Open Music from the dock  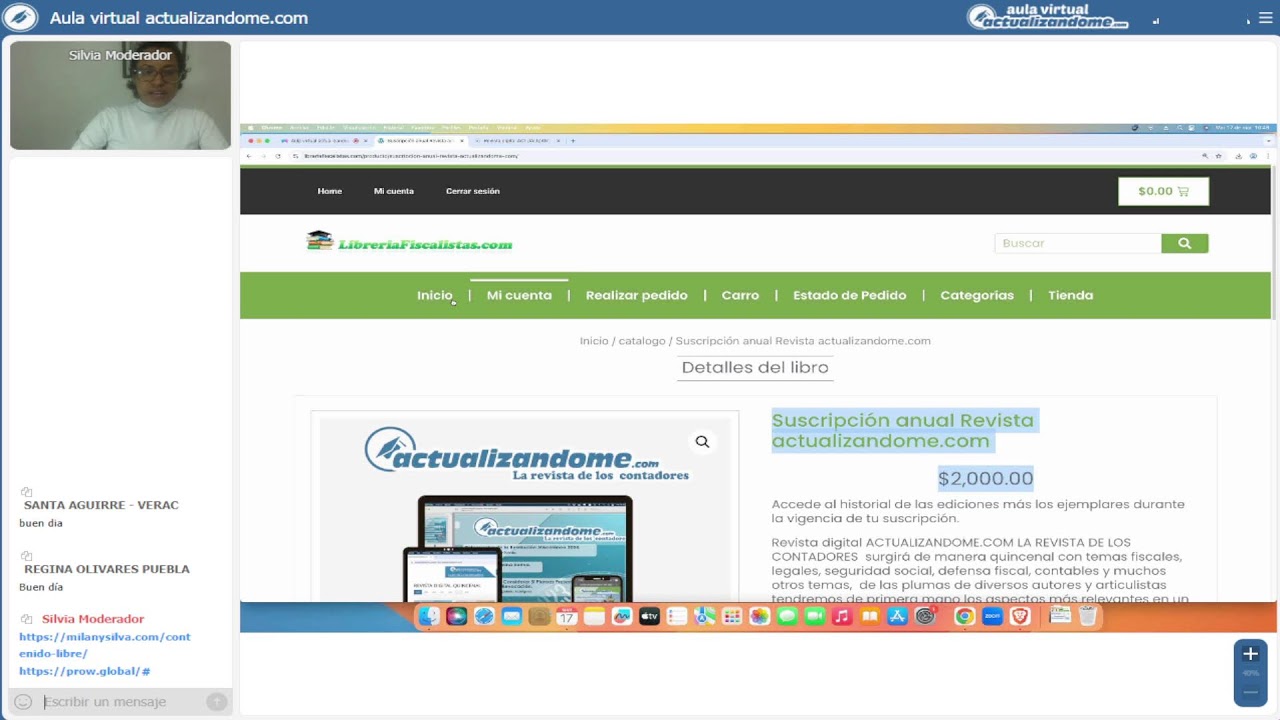pos(842,616)
